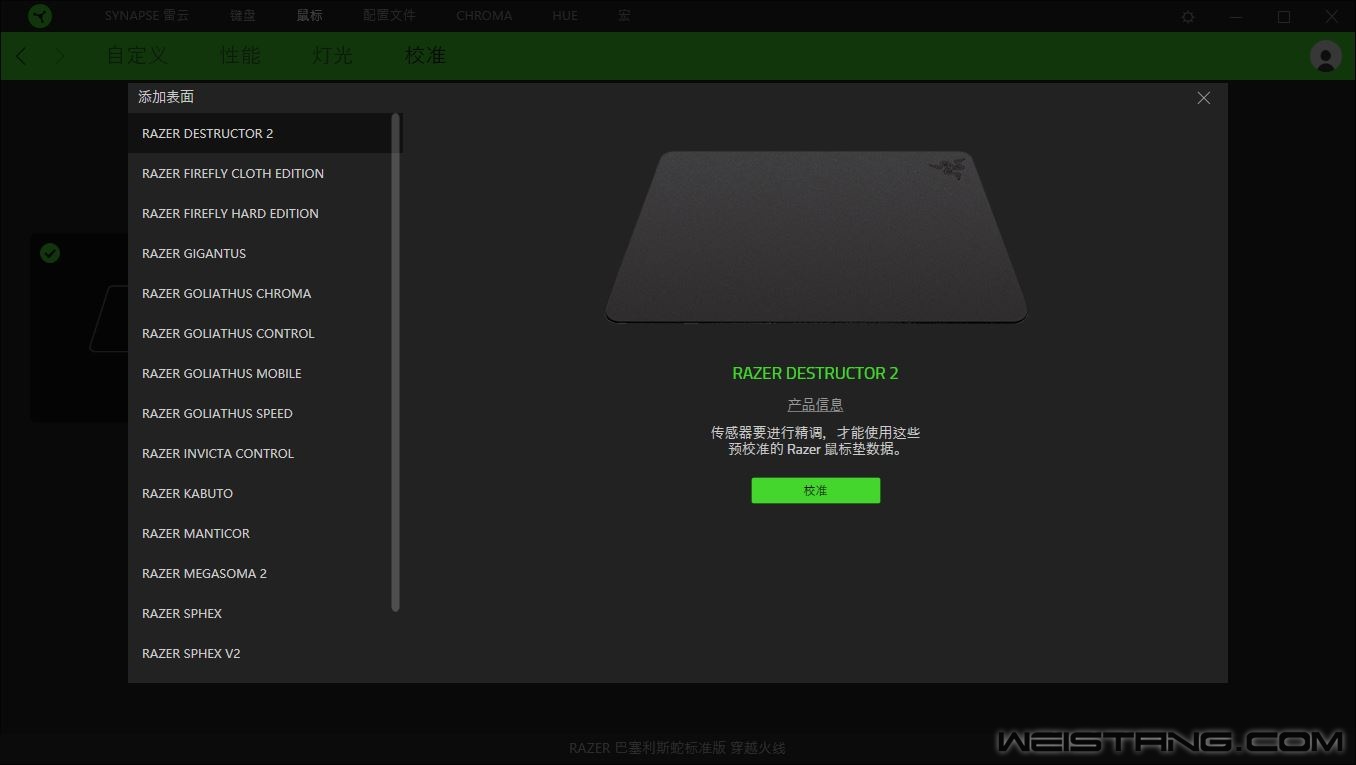The height and width of the screenshot is (765, 1356).
Task: Go back with the left arrow
Action: (22, 56)
